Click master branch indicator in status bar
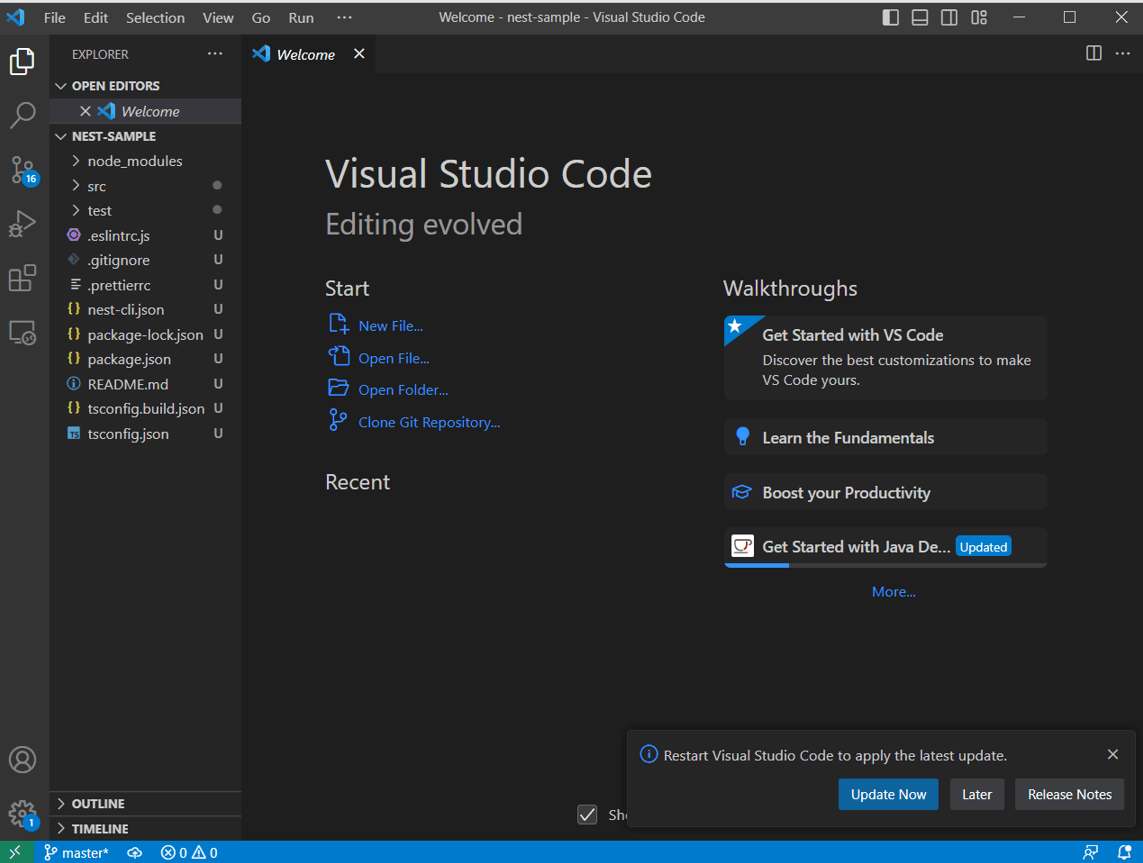The height and width of the screenshot is (863, 1143). click(x=76, y=852)
